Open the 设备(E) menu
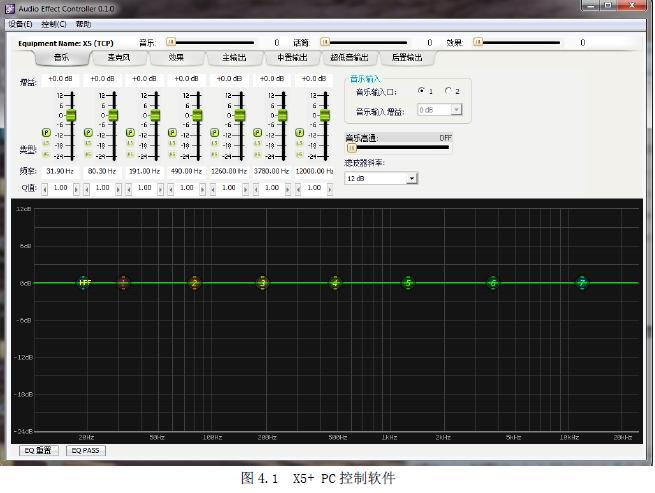 click(20, 24)
